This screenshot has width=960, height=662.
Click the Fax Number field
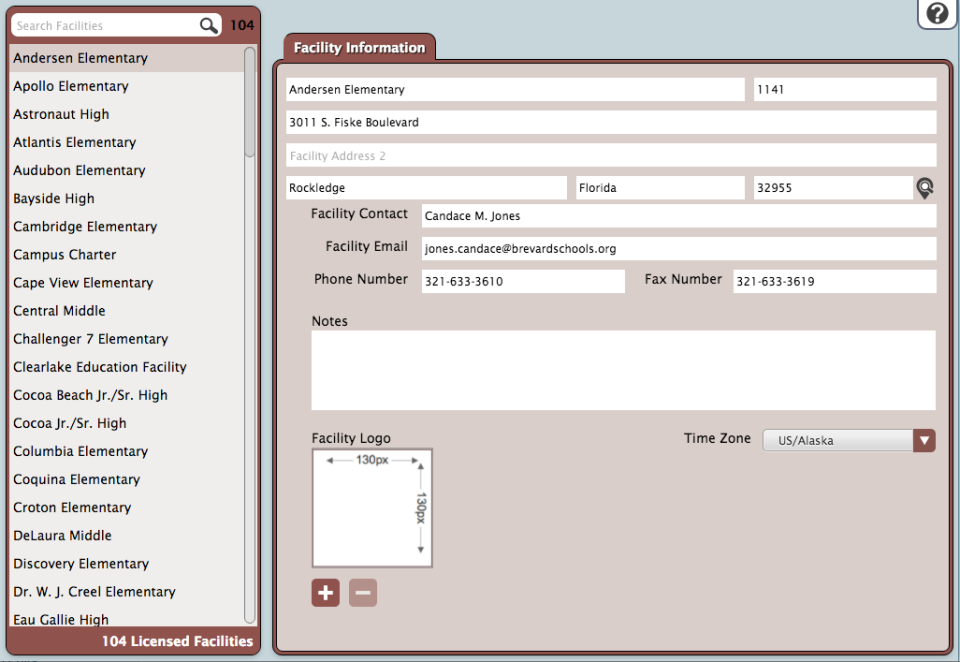click(x=834, y=282)
